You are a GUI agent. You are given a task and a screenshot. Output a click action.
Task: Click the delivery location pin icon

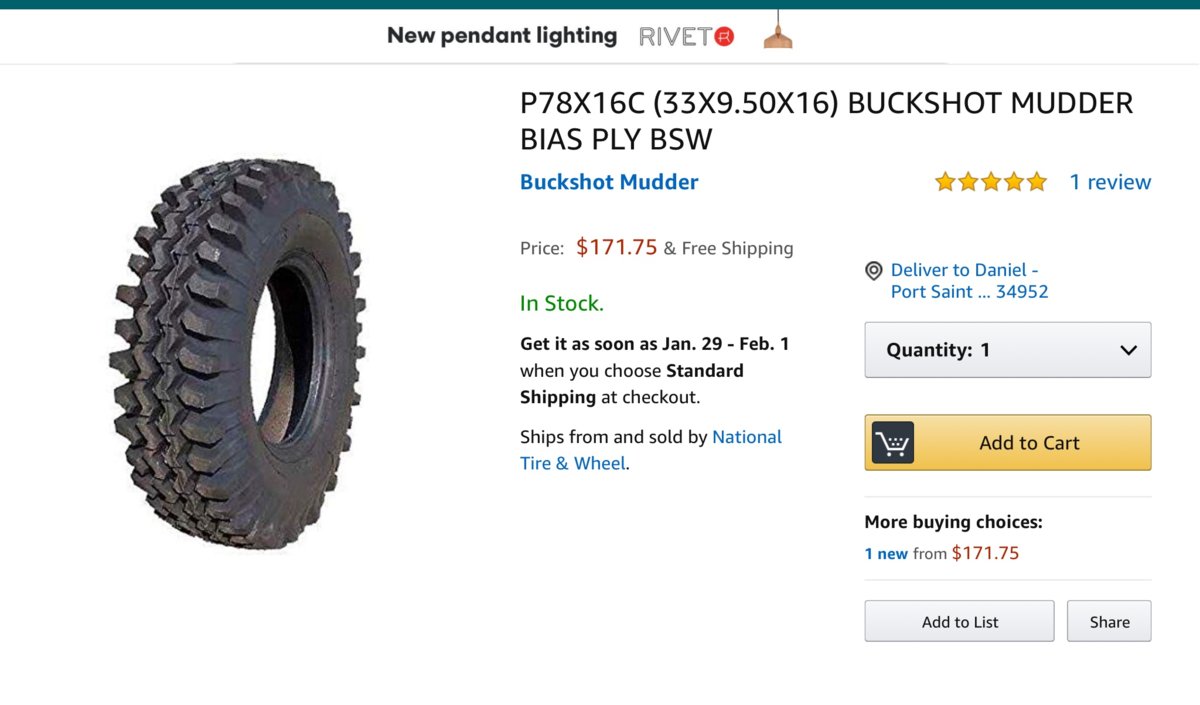click(x=874, y=271)
